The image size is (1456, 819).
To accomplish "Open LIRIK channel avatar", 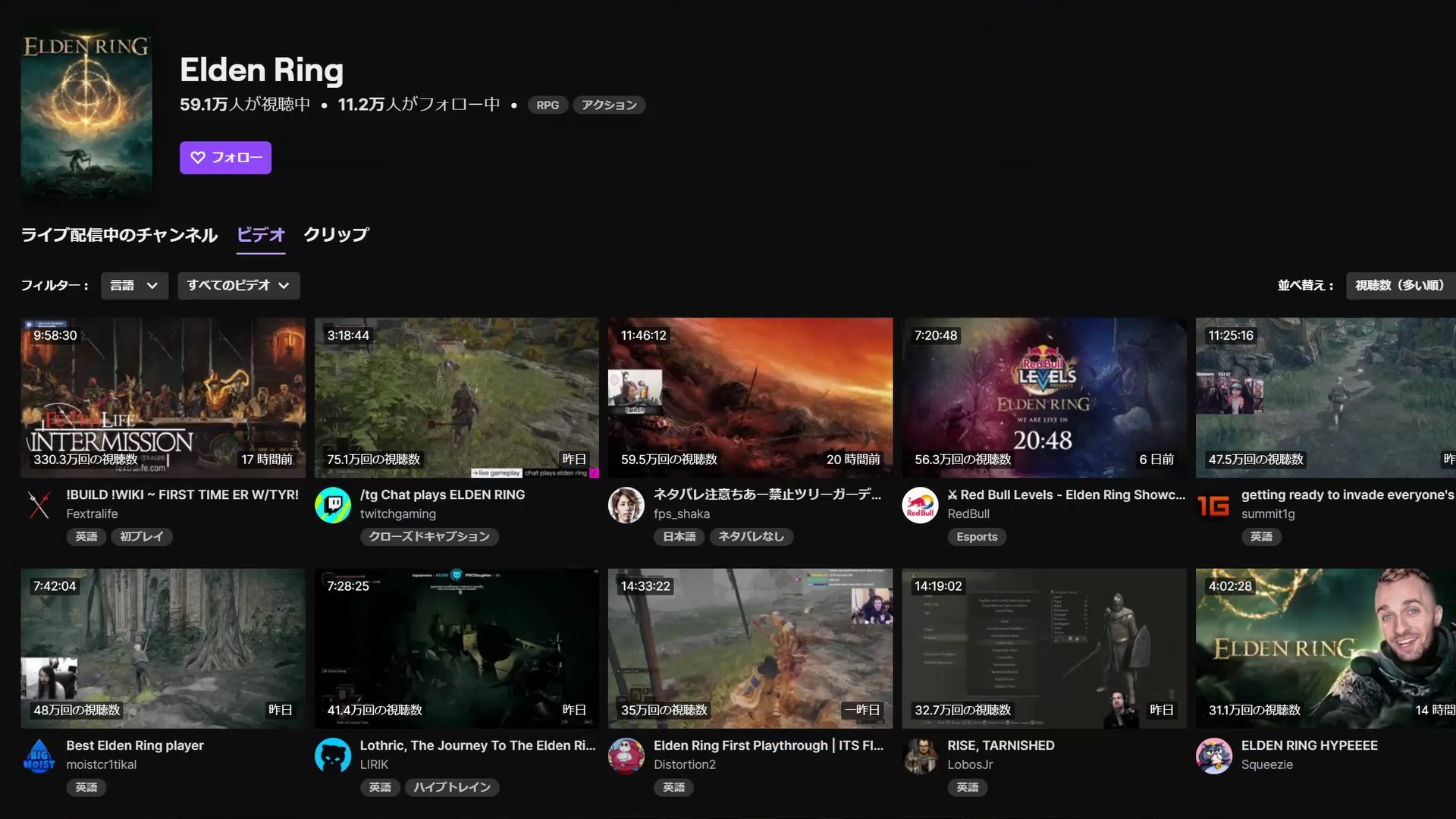I will (x=333, y=756).
